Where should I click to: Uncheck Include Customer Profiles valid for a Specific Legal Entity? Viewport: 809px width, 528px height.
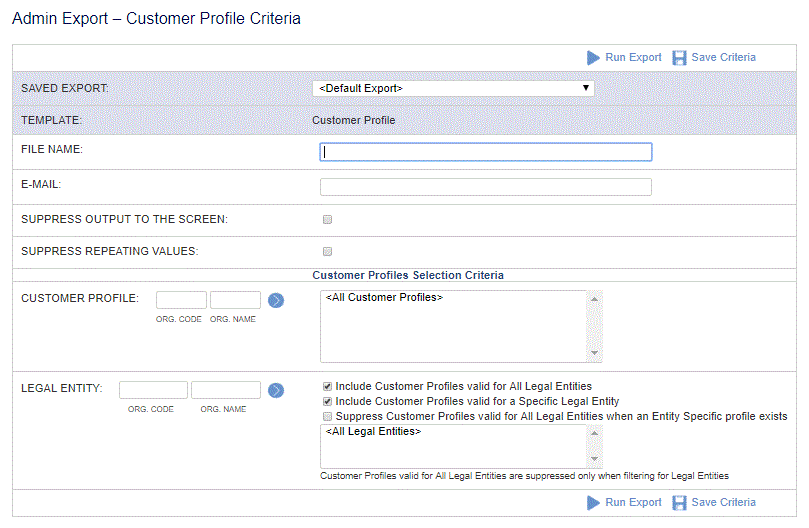coord(327,402)
